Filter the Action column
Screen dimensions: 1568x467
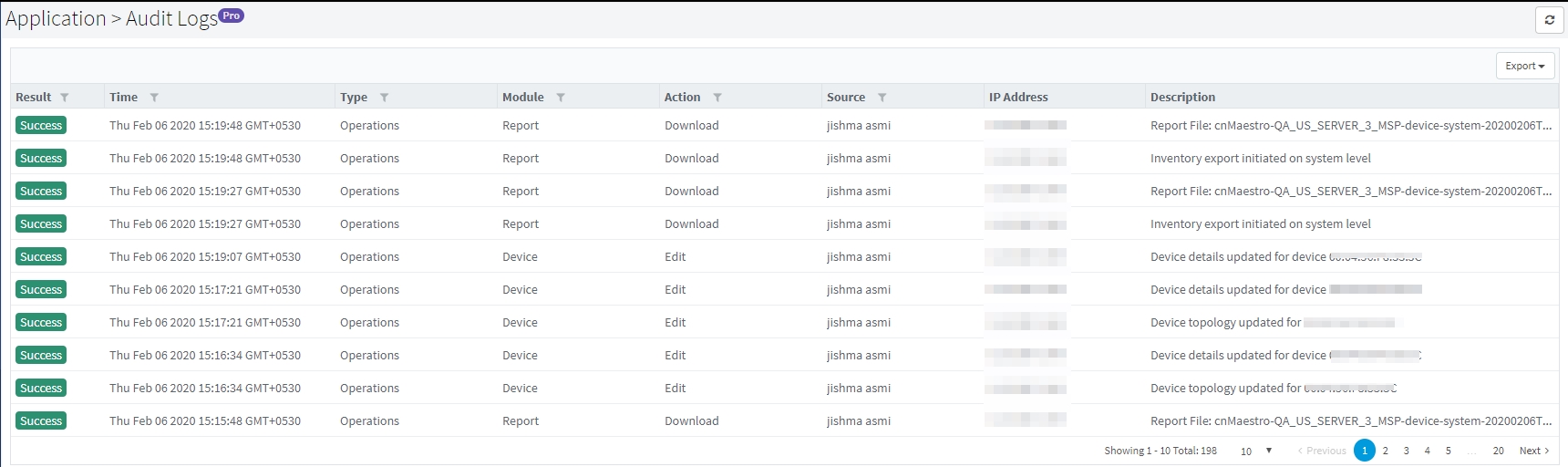(717, 98)
